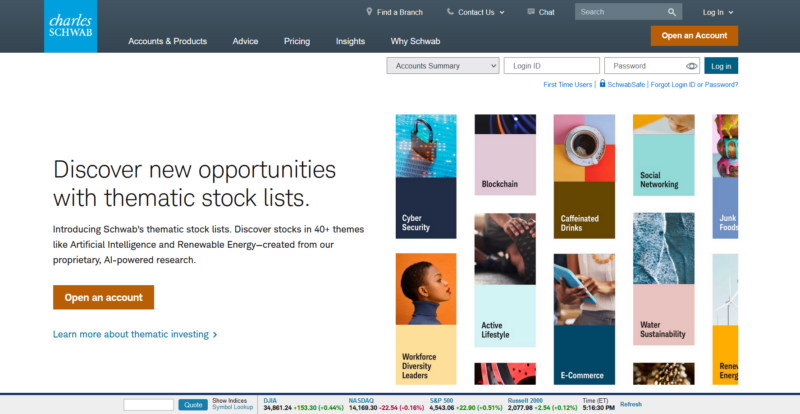Click the Chat link text
The width and height of the screenshot is (800, 414).
546,12
